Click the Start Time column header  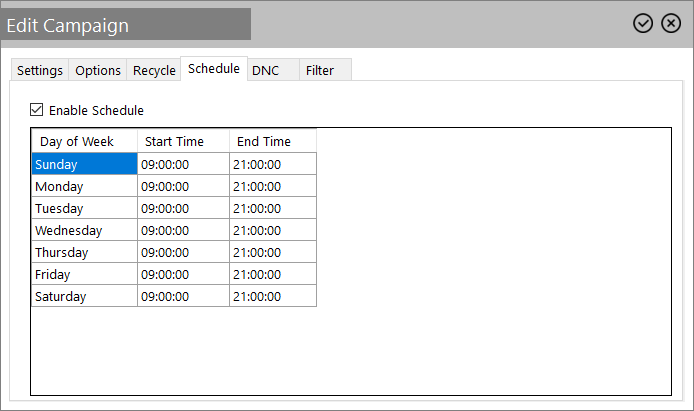click(x=183, y=141)
